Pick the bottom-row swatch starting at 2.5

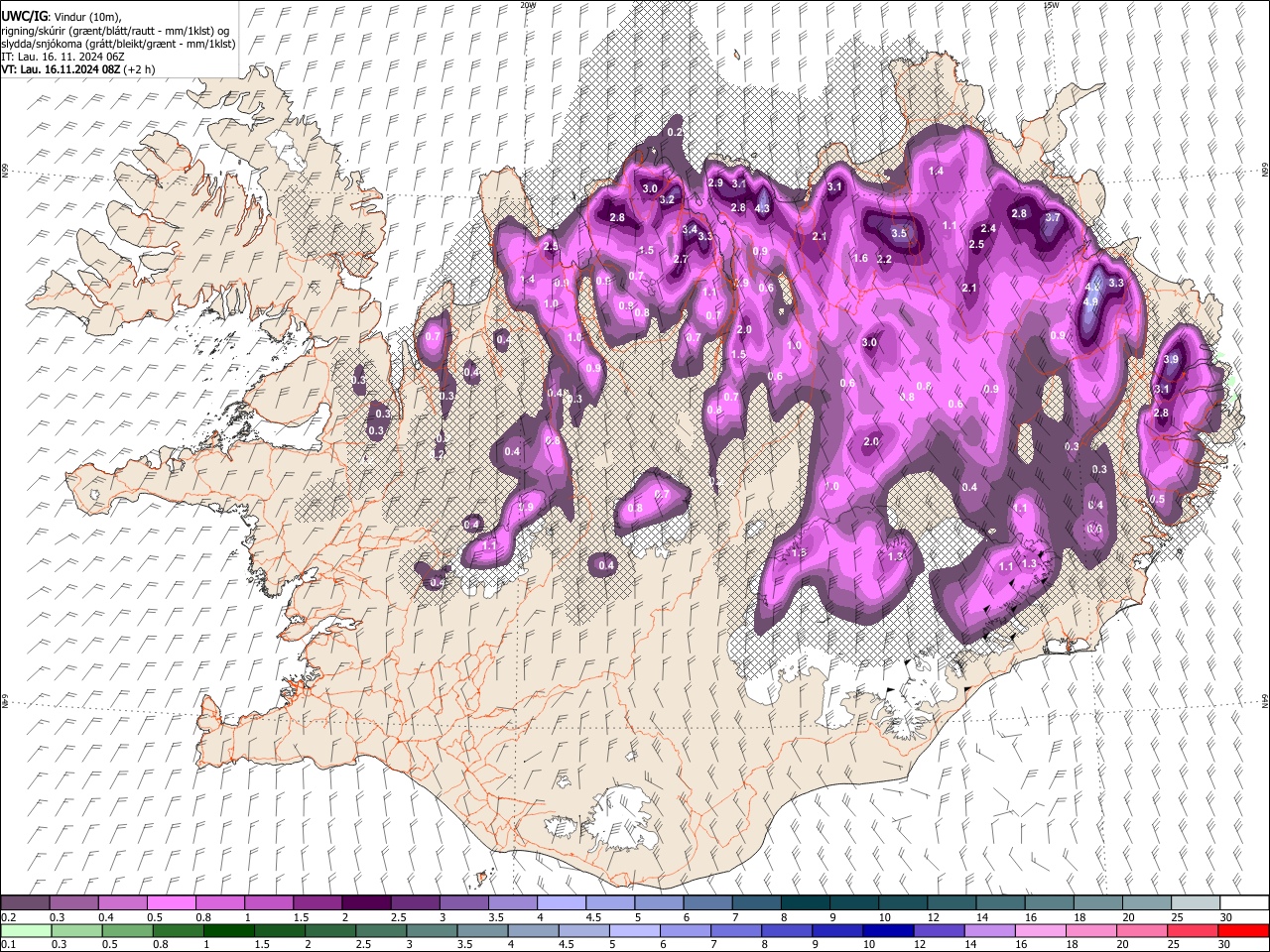tap(381, 930)
